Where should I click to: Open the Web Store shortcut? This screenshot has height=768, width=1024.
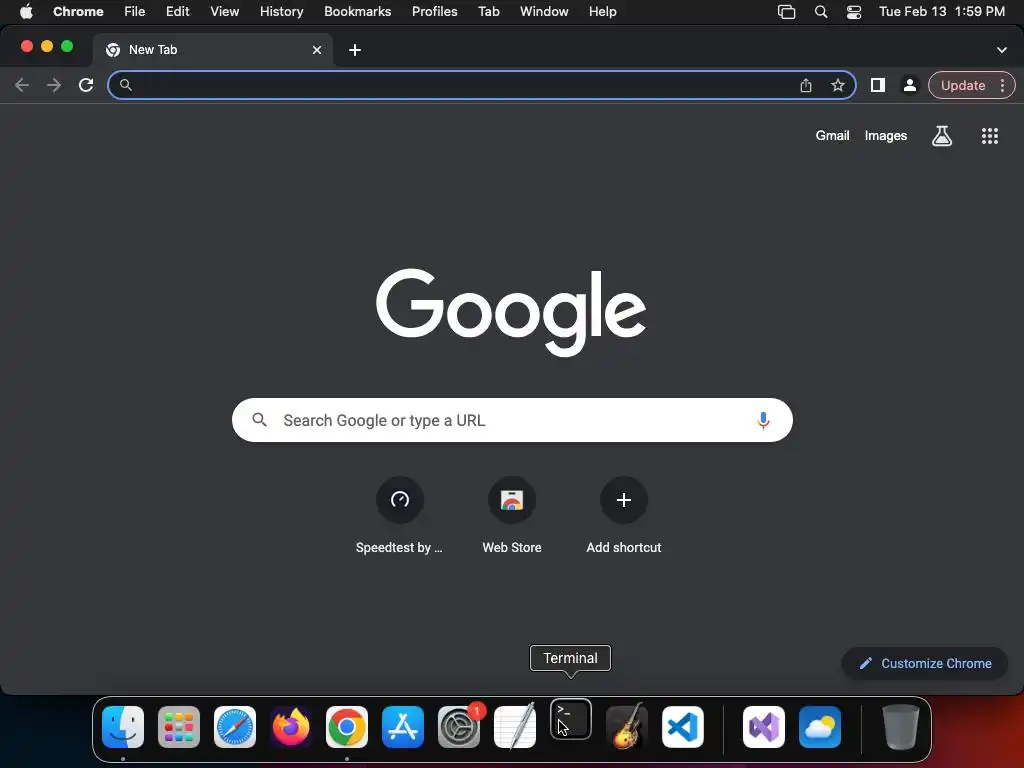click(x=512, y=516)
